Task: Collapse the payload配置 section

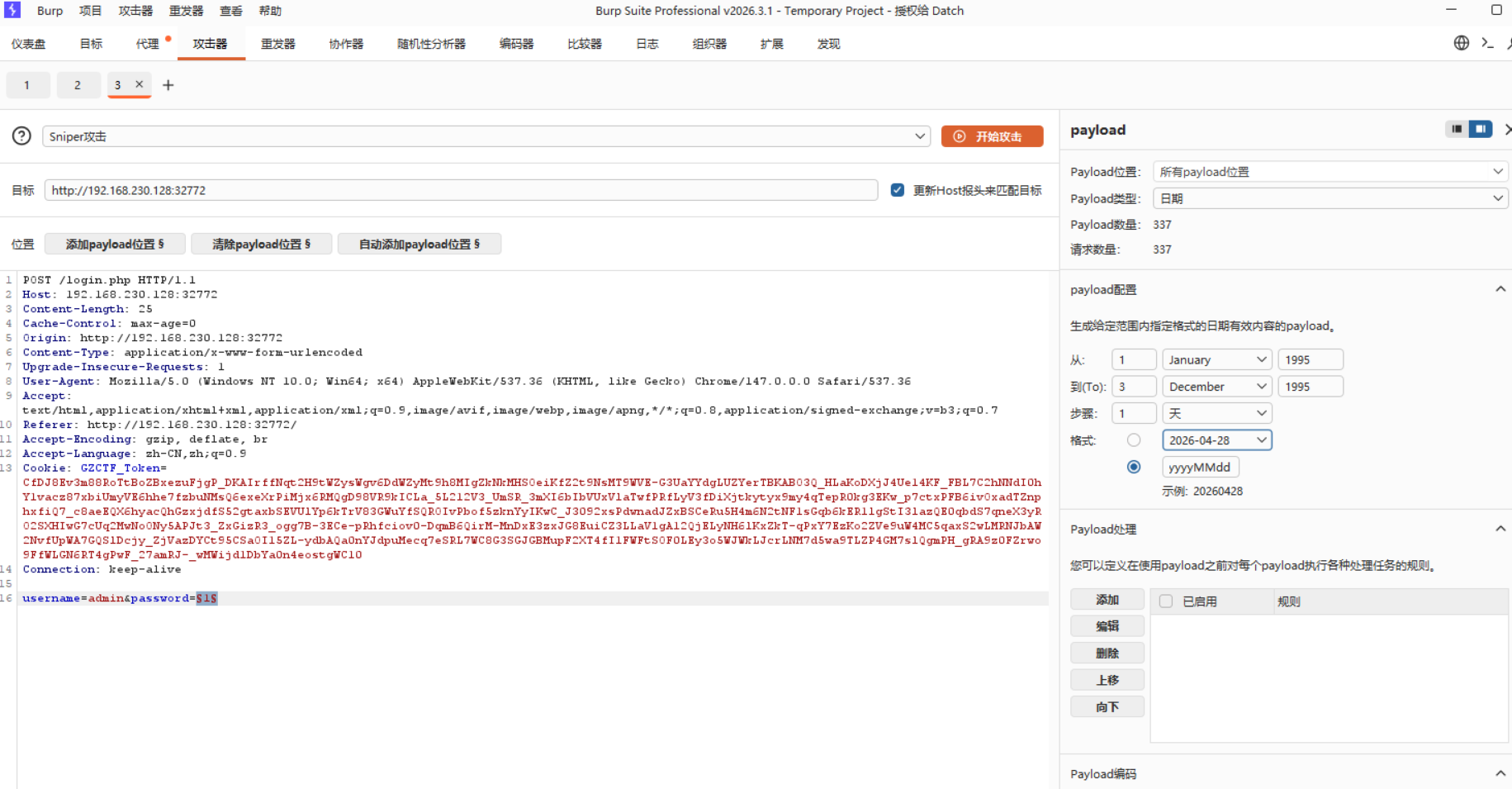Action: (x=1500, y=289)
